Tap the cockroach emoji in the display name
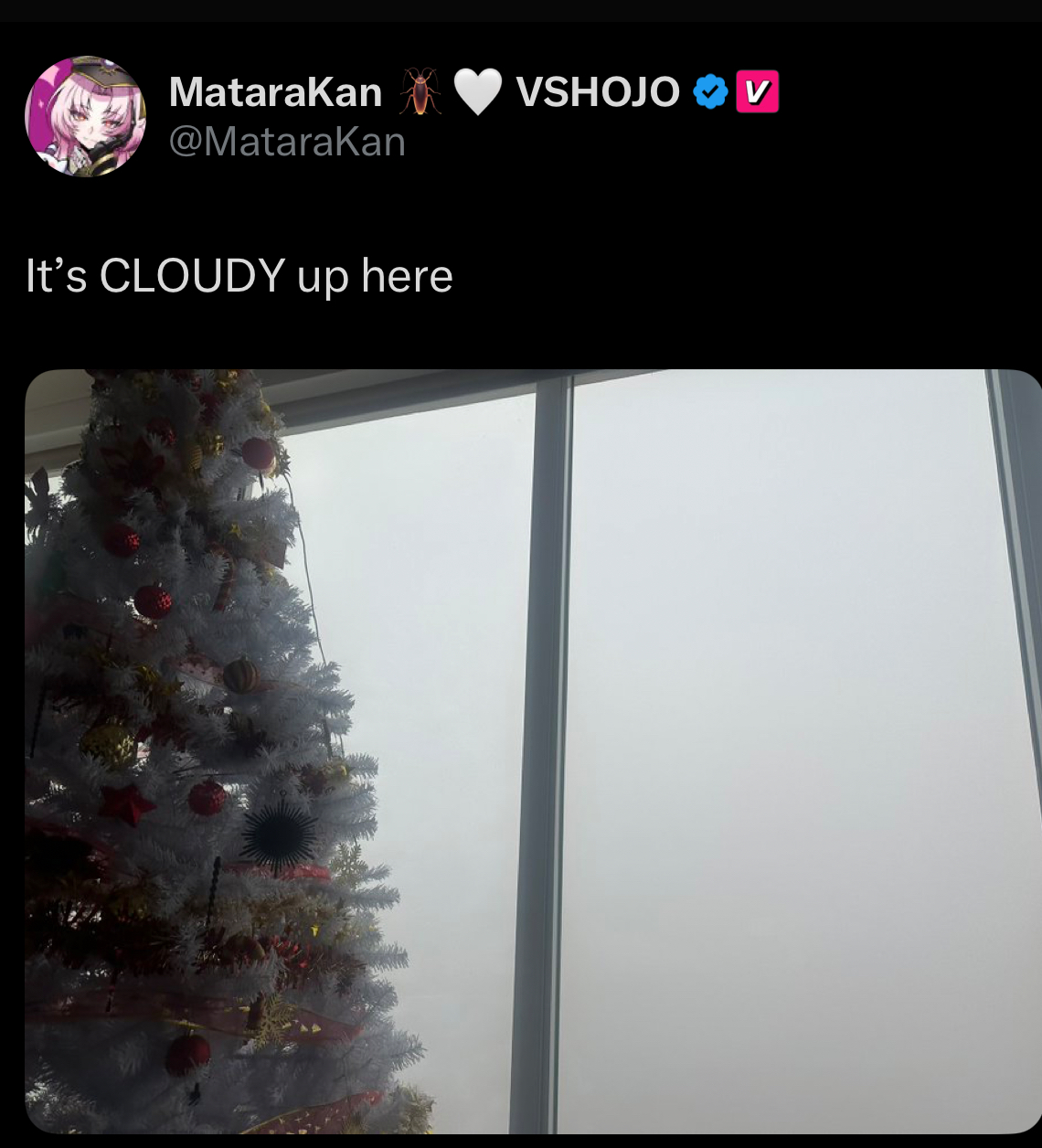1042x1148 pixels. pyautogui.click(x=420, y=92)
